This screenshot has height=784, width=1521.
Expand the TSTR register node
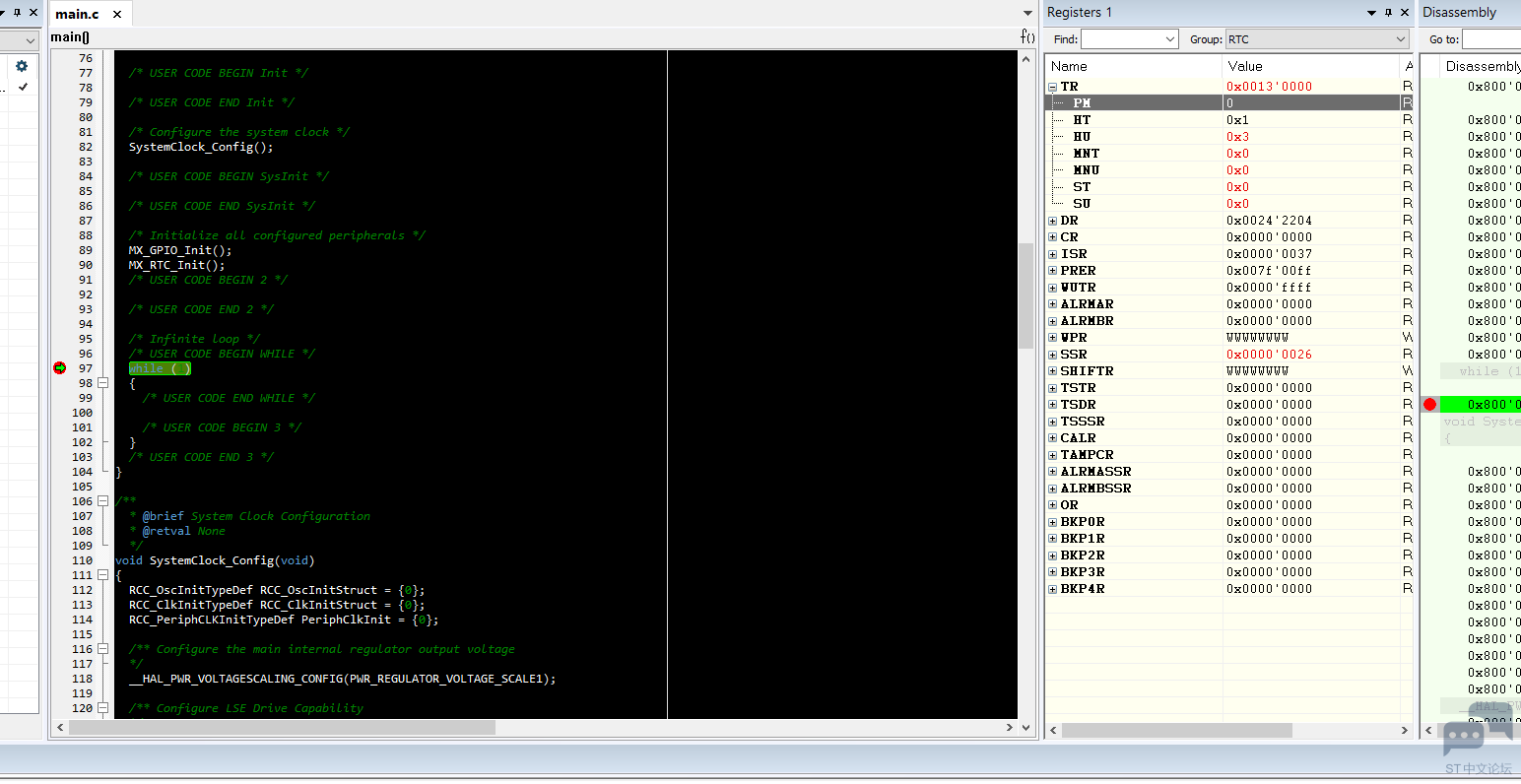pyautogui.click(x=1052, y=388)
